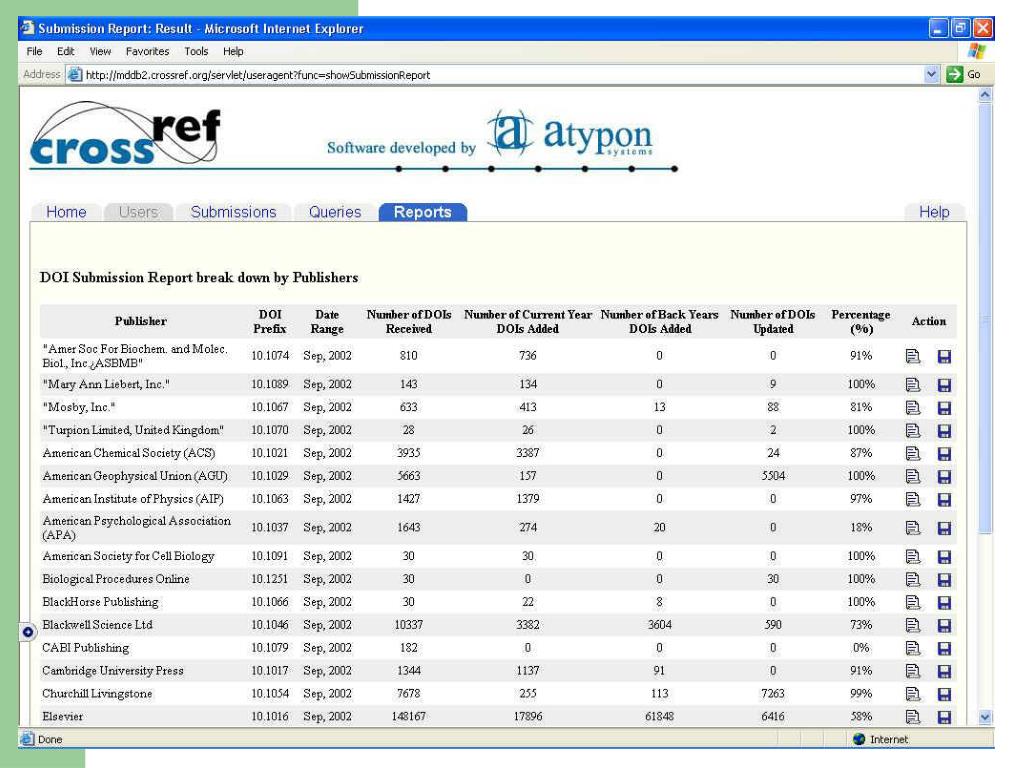Open the View menu
The height and width of the screenshot is (768, 1024).
point(100,51)
